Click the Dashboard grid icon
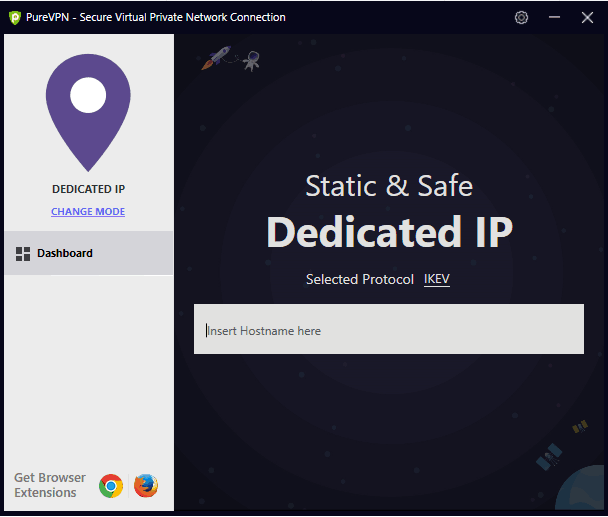The image size is (608, 517). [x=23, y=254]
